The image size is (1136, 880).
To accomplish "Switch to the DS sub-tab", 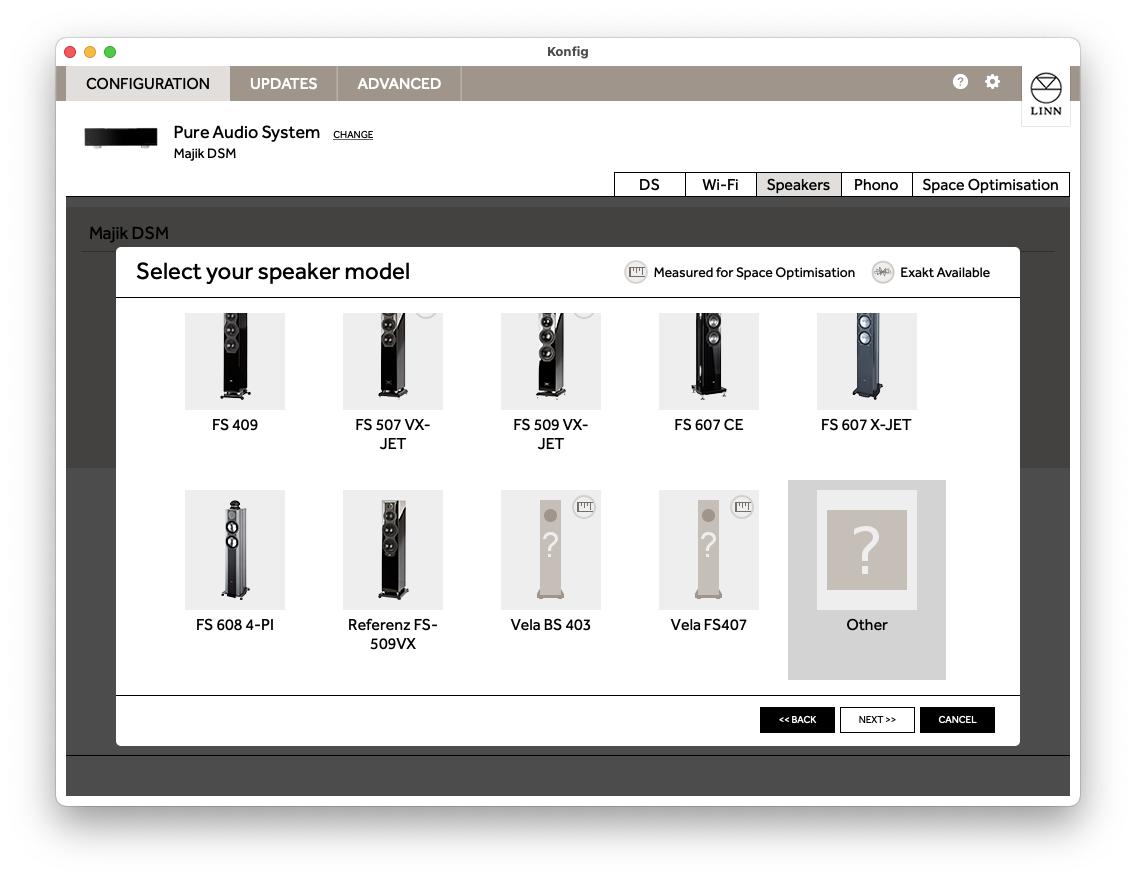I will pos(649,185).
